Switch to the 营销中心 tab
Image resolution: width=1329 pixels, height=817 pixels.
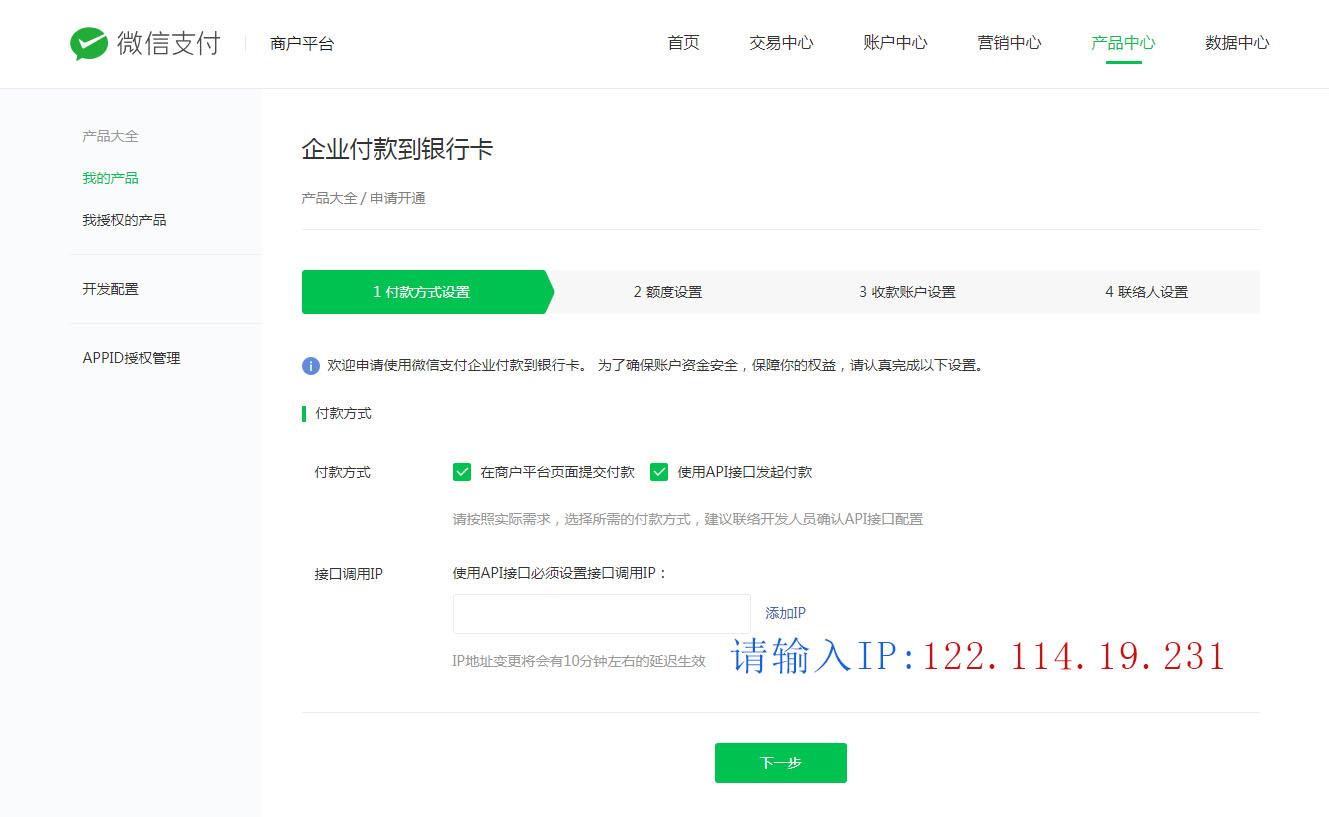(x=1009, y=43)
